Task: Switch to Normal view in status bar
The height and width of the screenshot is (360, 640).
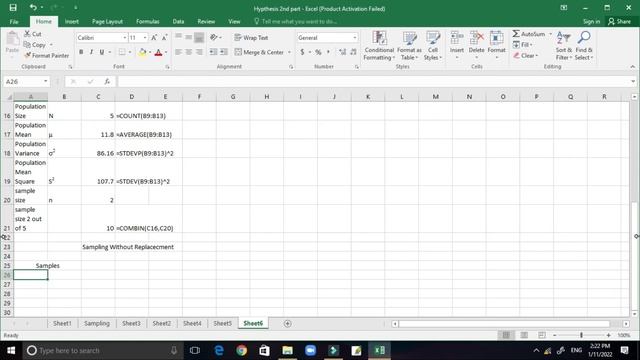Action: (x=506, y=335)
